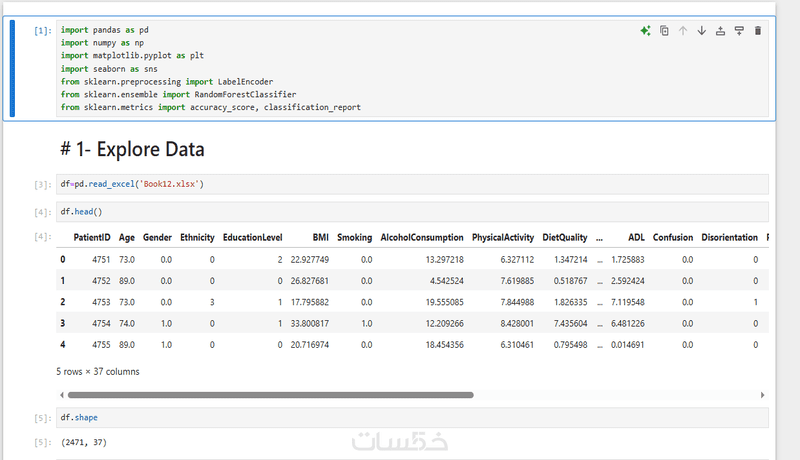Click the Gender column header
Image resolution: width=800 pixels, height=460 pixels.
(x=157, y=238)
